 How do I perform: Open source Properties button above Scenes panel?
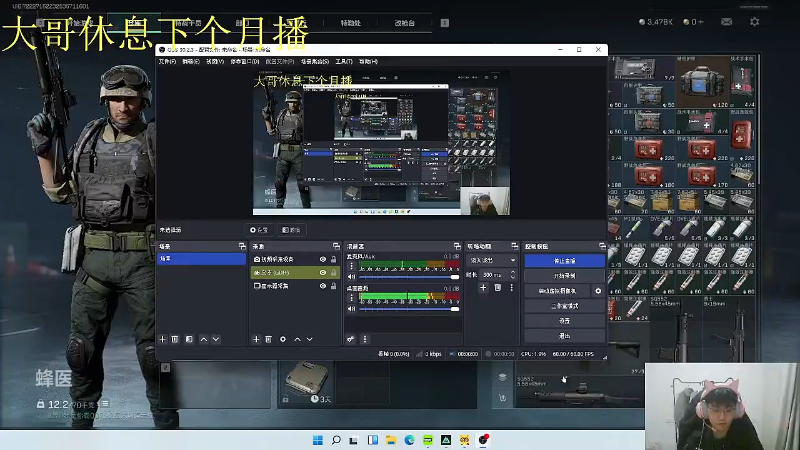click(259, 230)
